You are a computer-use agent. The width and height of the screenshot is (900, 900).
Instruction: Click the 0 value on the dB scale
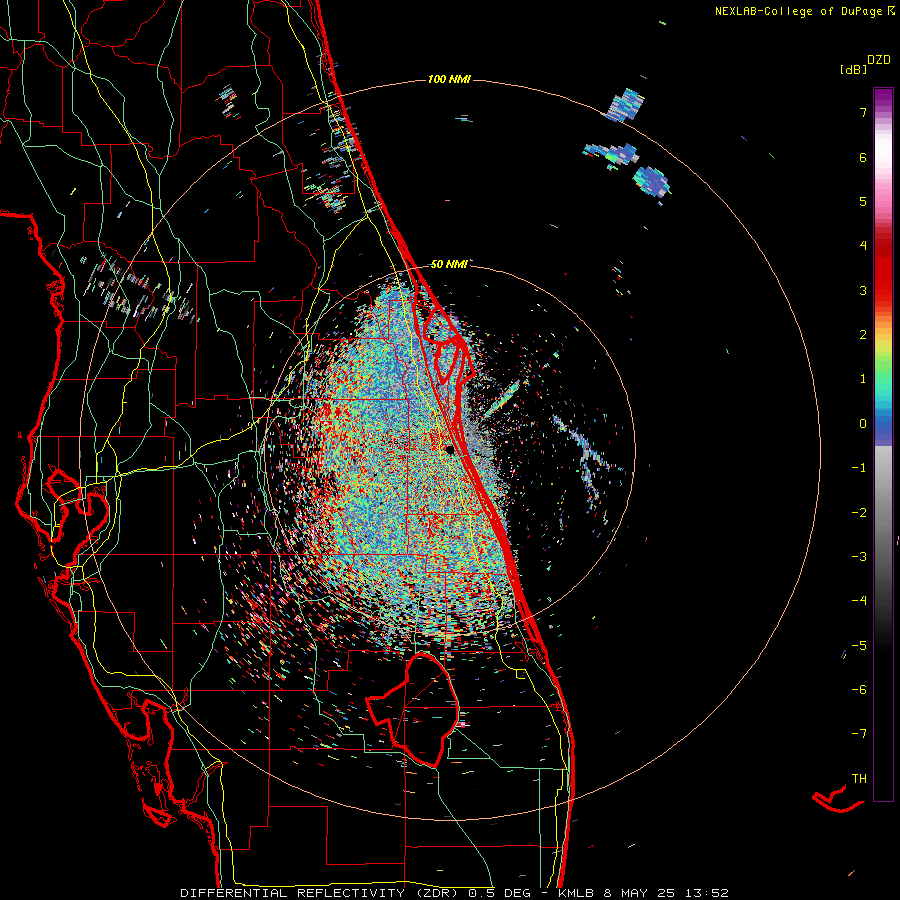point(863,424)
